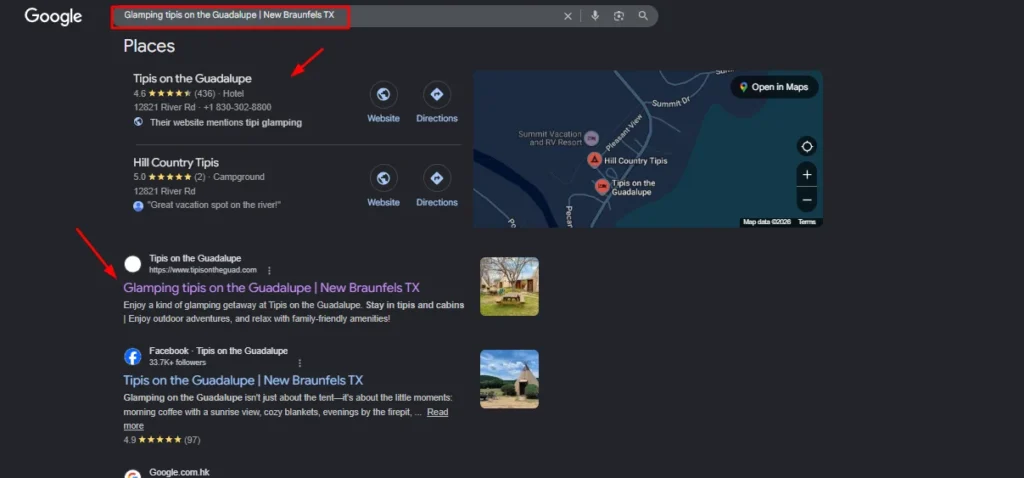Image resolution: width=1024 pixels, height=478 pixels.
Task: Open Website for Tipis on the Guadalupe place
Action: [383, 103]
